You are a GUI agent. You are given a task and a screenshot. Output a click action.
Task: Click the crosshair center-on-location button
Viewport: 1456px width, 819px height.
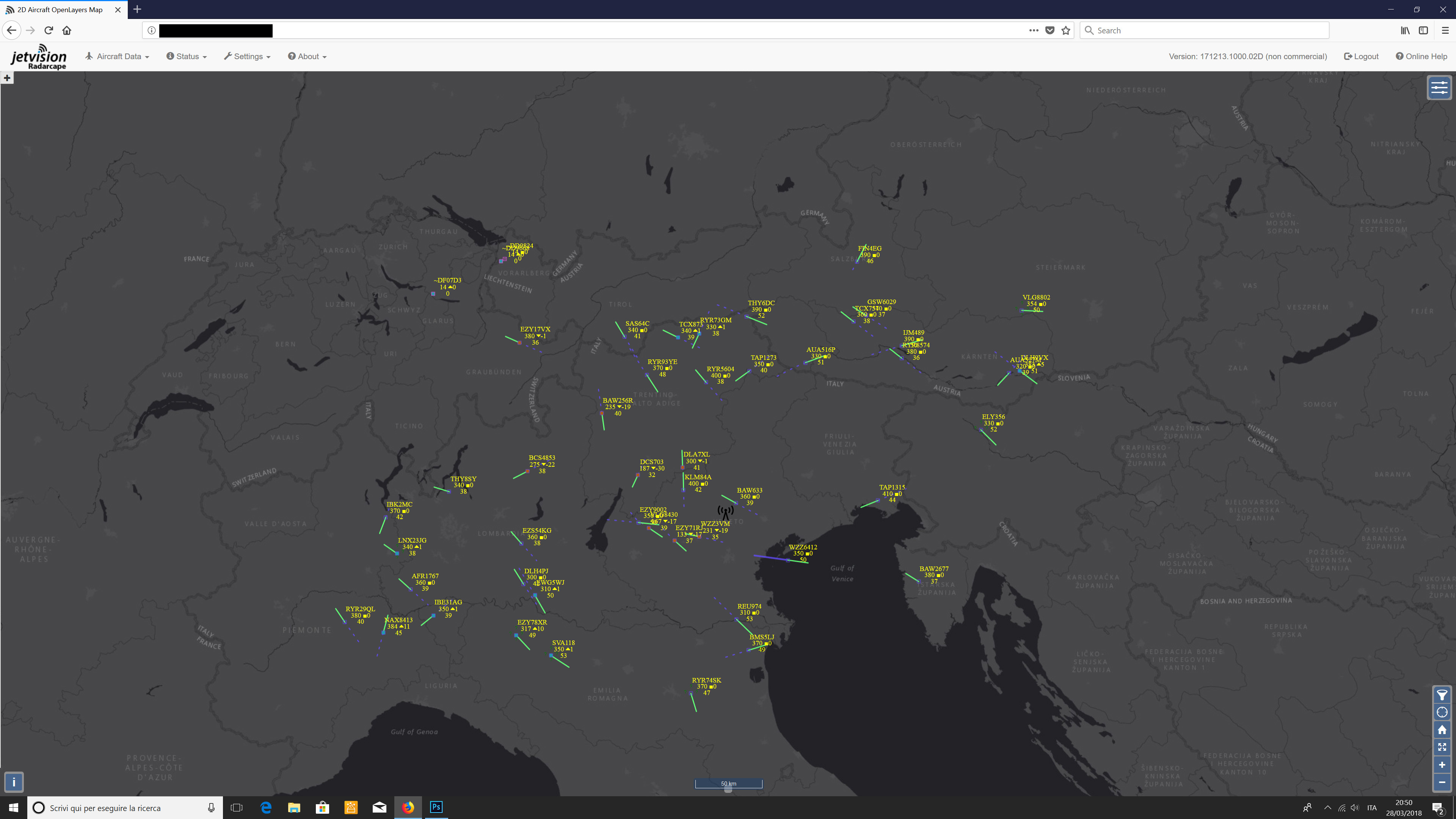coord(1442,712)
